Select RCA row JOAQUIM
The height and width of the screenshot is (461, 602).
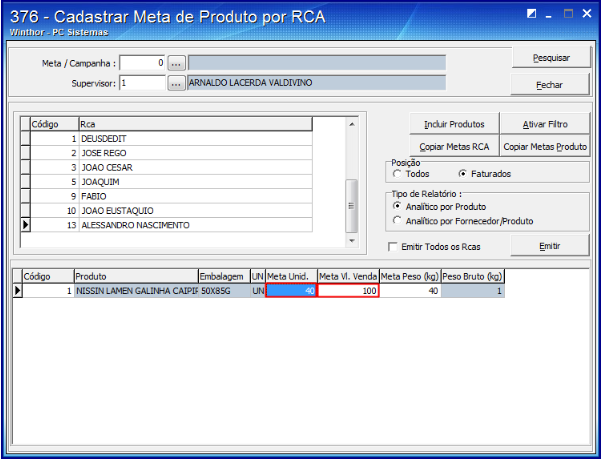(167, 182)
